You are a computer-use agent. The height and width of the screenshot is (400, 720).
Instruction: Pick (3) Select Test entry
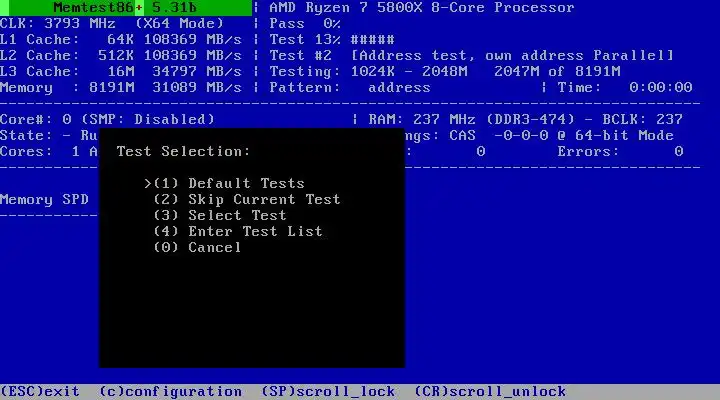coord(219,215)
